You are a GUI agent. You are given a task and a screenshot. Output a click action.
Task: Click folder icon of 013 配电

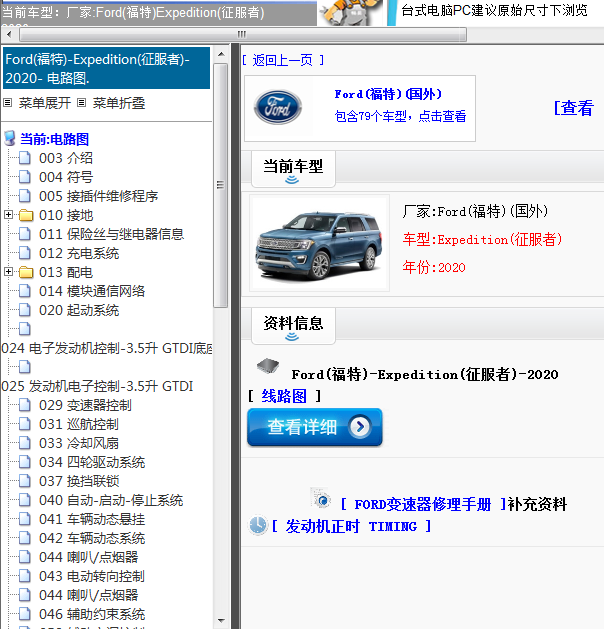(x=26, y=272)
